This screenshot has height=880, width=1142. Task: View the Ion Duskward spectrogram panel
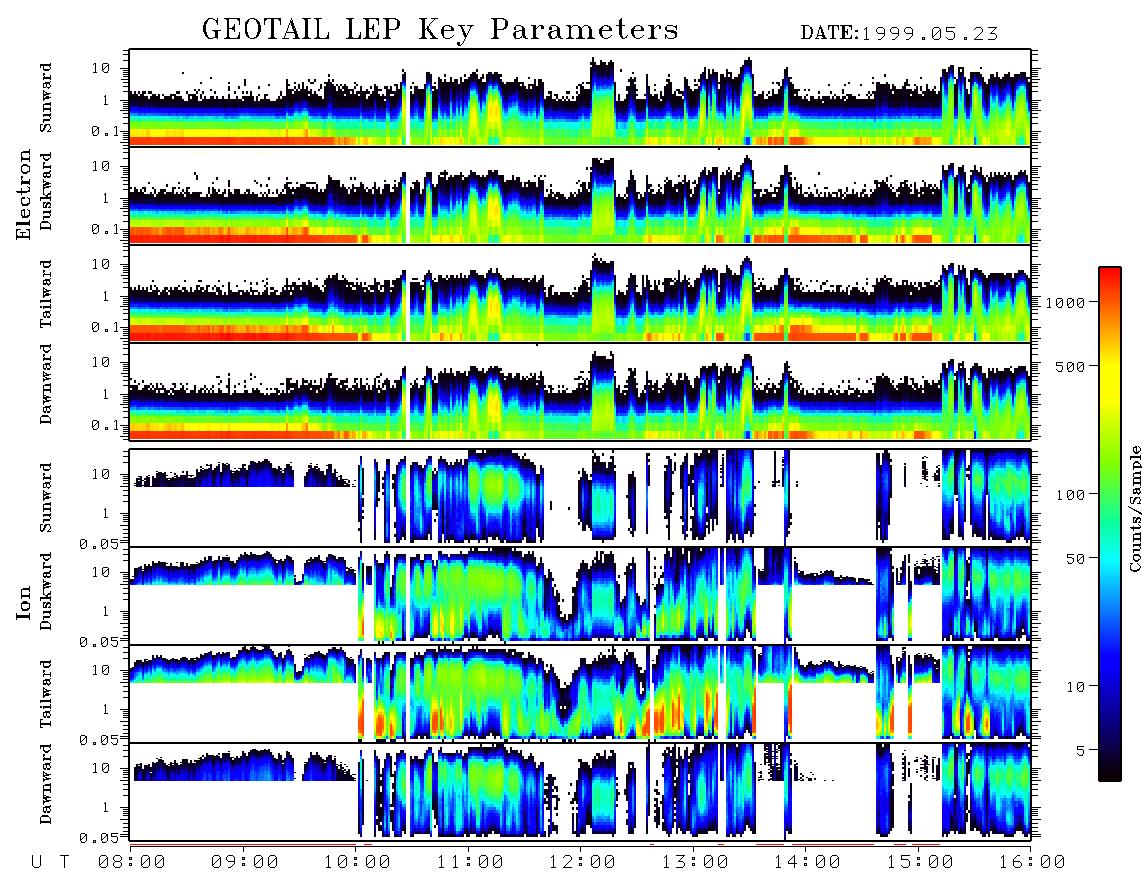coord(580,596)
